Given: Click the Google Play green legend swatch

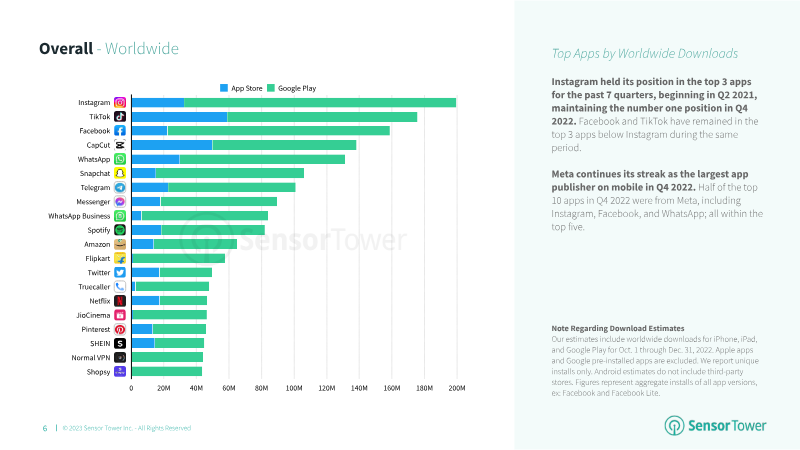Looking at the screenshot, I should (271, 88).
